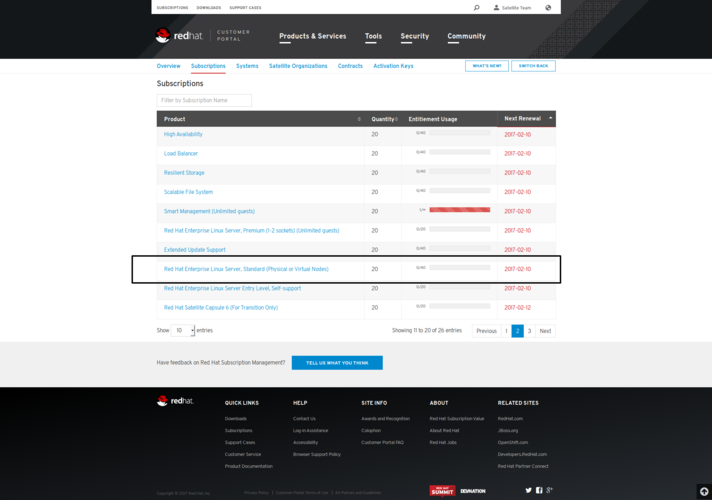712x500 pixels.
Task: Open RHEL Server, Premium (1-2 sockets) subscription
Action: click(251, 231)
